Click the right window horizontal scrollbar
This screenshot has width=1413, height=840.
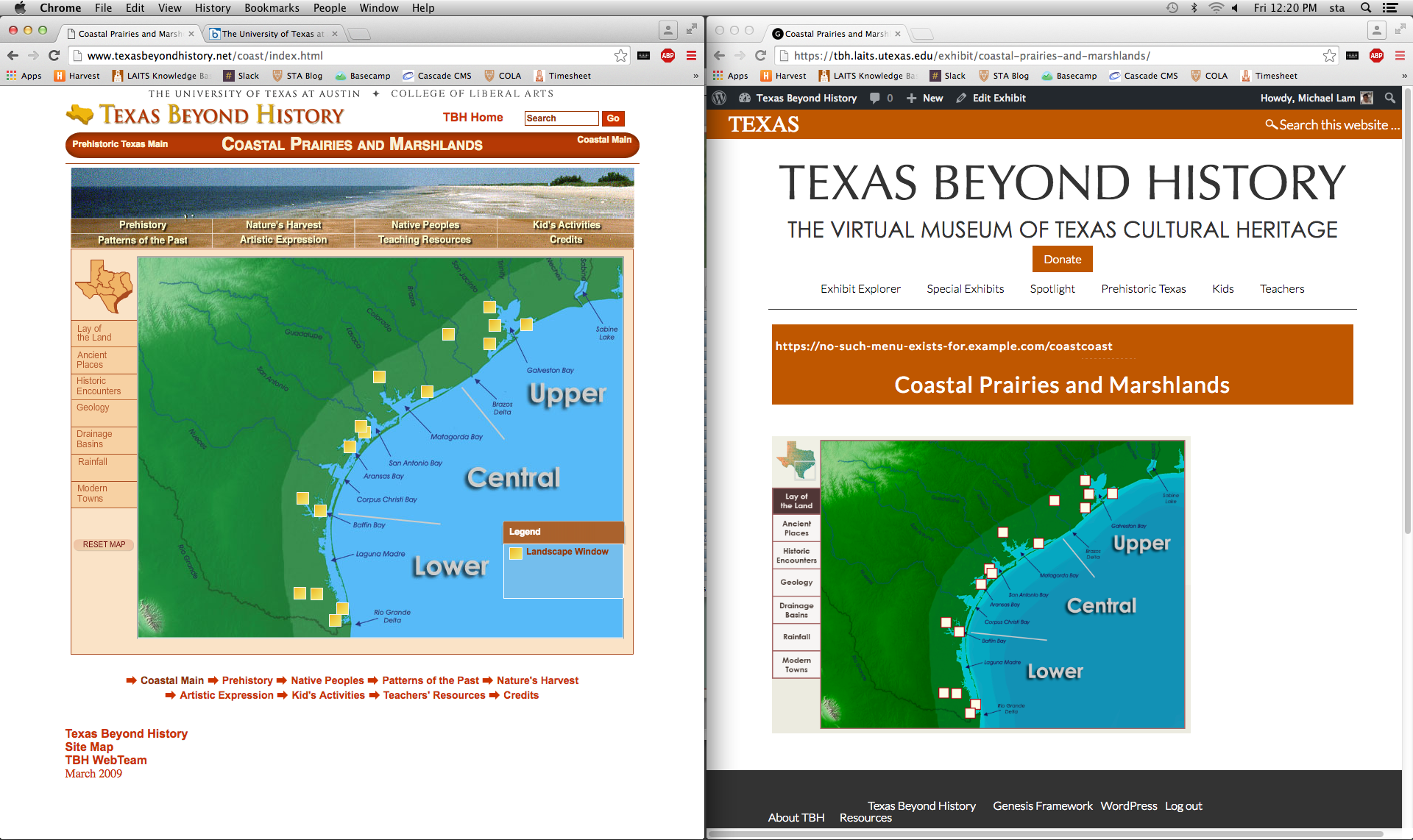pyautogui.click(x=1045, y=834)
